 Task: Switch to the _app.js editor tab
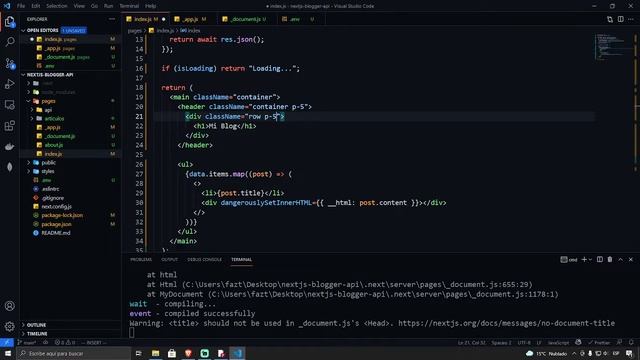(190, 19)
